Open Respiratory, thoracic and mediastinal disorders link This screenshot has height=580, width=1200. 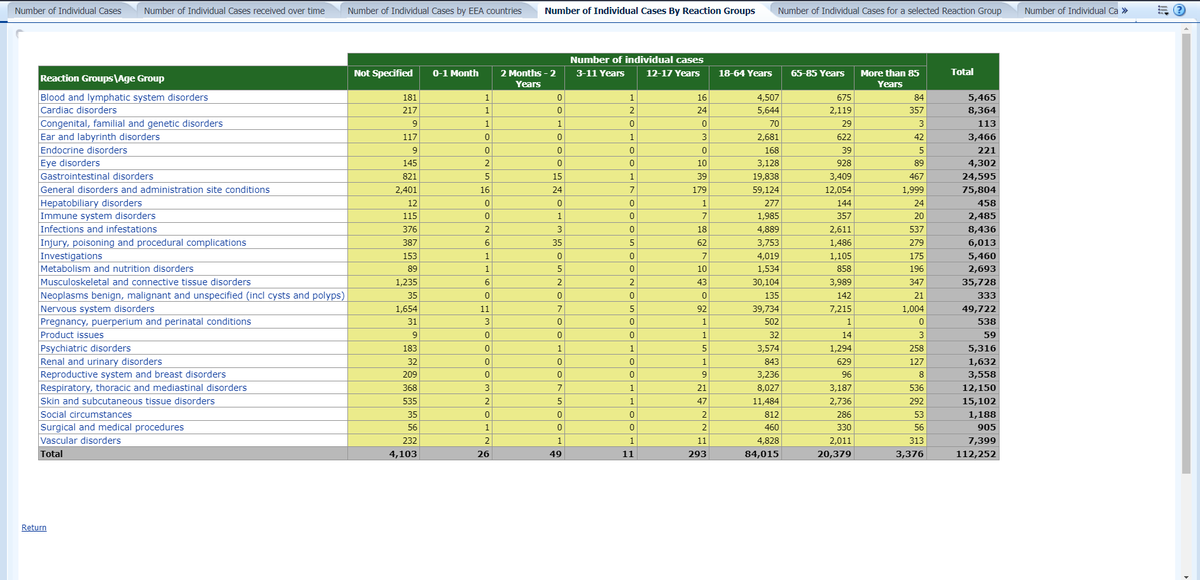click(143, 388)
